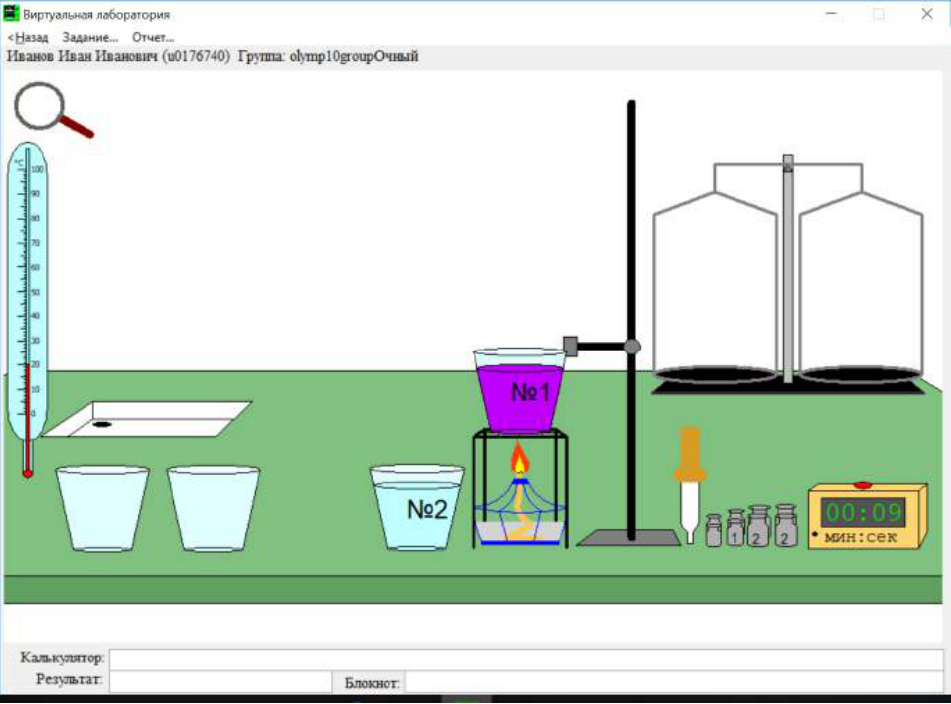
Task: Select the weight labeled 1
Action: pyautogui.click(x=736, y=528)
